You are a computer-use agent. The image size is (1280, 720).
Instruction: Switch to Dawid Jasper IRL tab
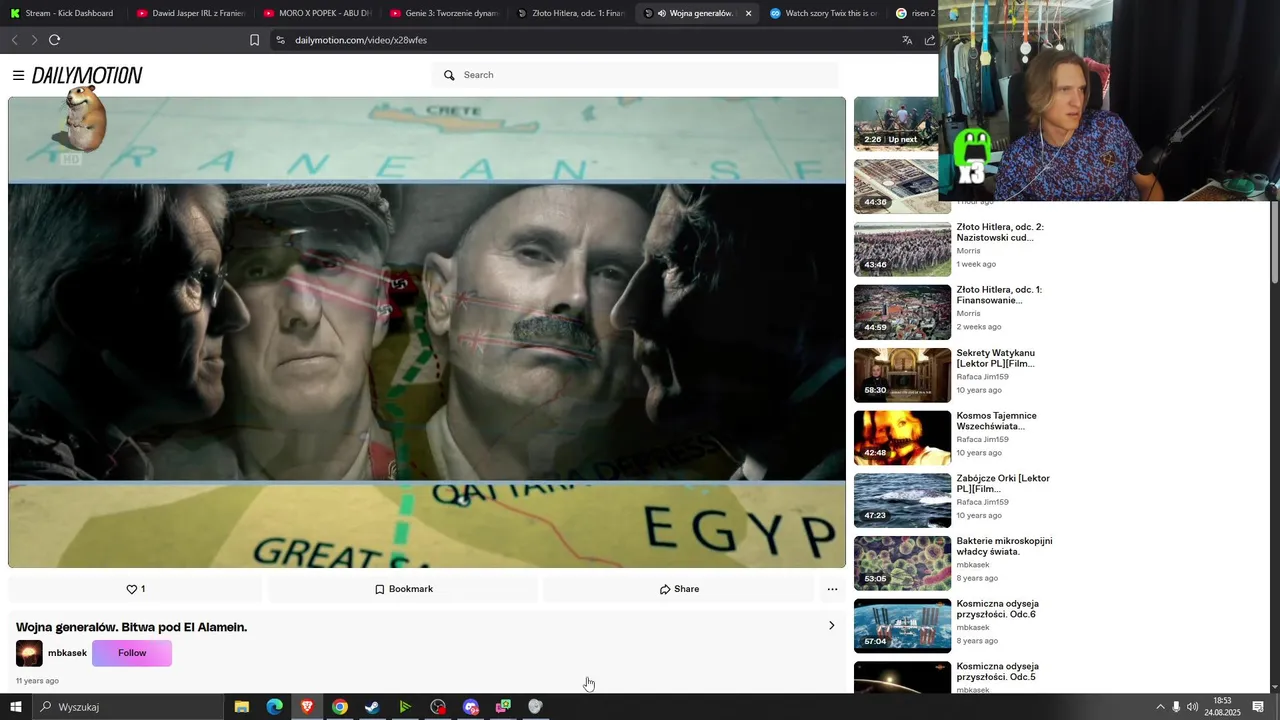(x=190, y=13)
